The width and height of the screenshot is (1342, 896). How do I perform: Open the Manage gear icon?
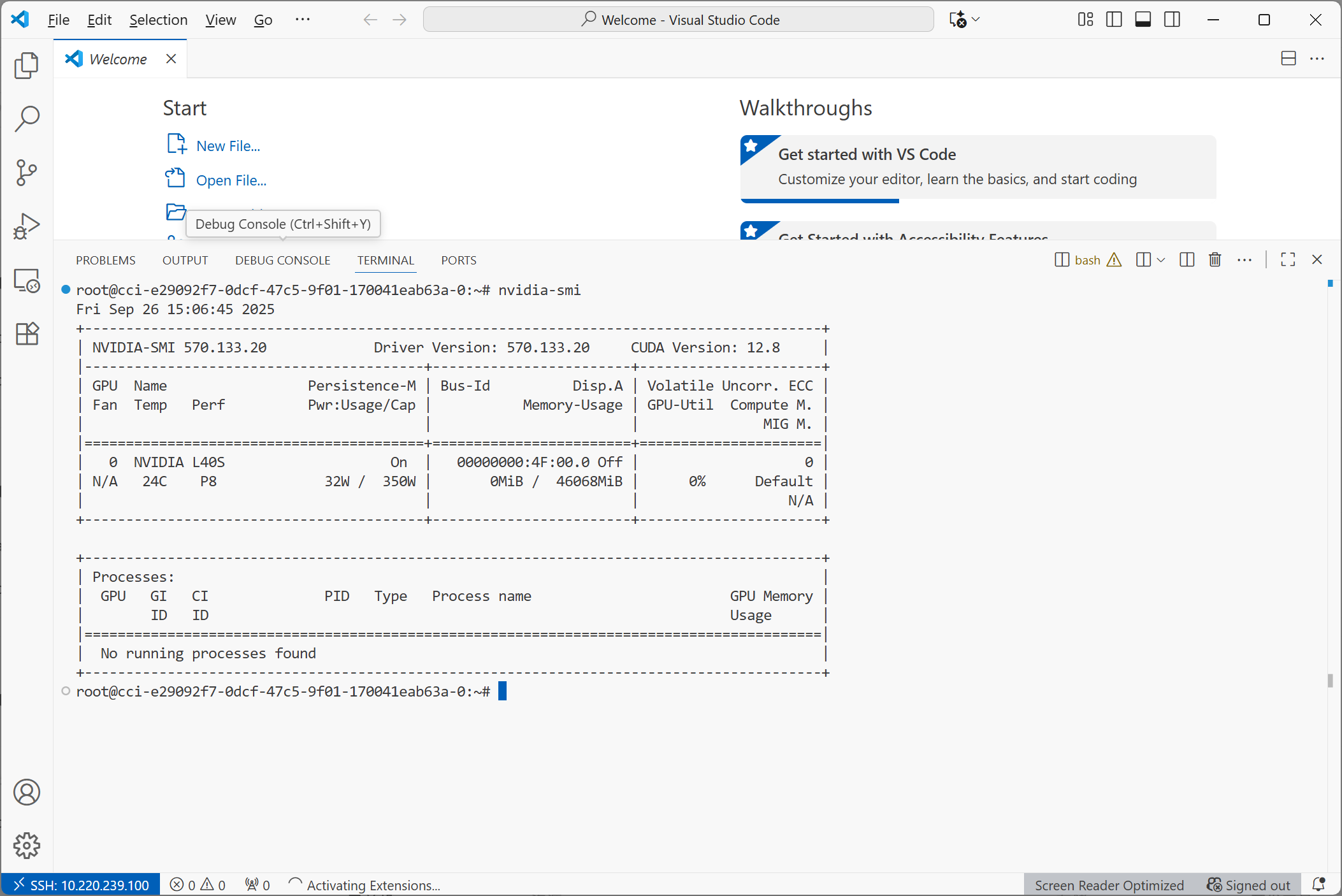[26, 845]
